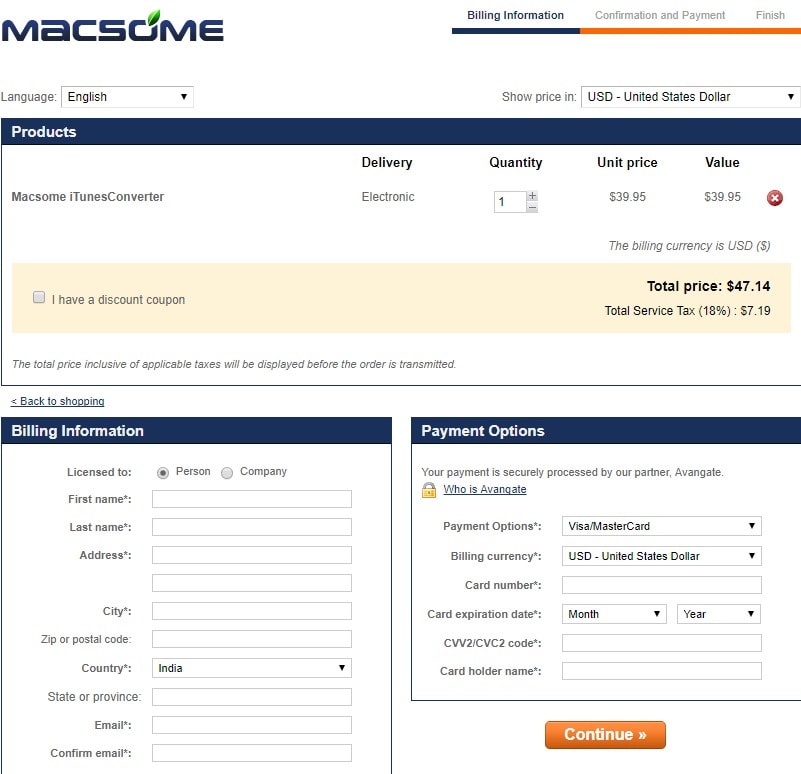Click the 'Total price: $47.14' text
Viewport: 801px width, 774px height.
(x=708, y=286)
